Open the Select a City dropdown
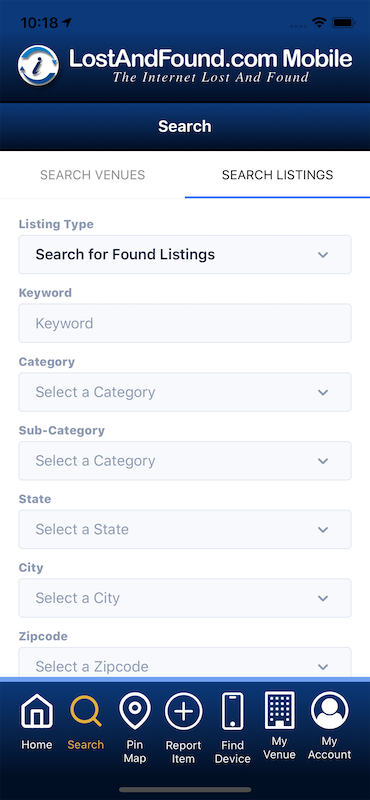Image resolution: width=370 pixels, height=800 pixels. [x=185, y=598]
